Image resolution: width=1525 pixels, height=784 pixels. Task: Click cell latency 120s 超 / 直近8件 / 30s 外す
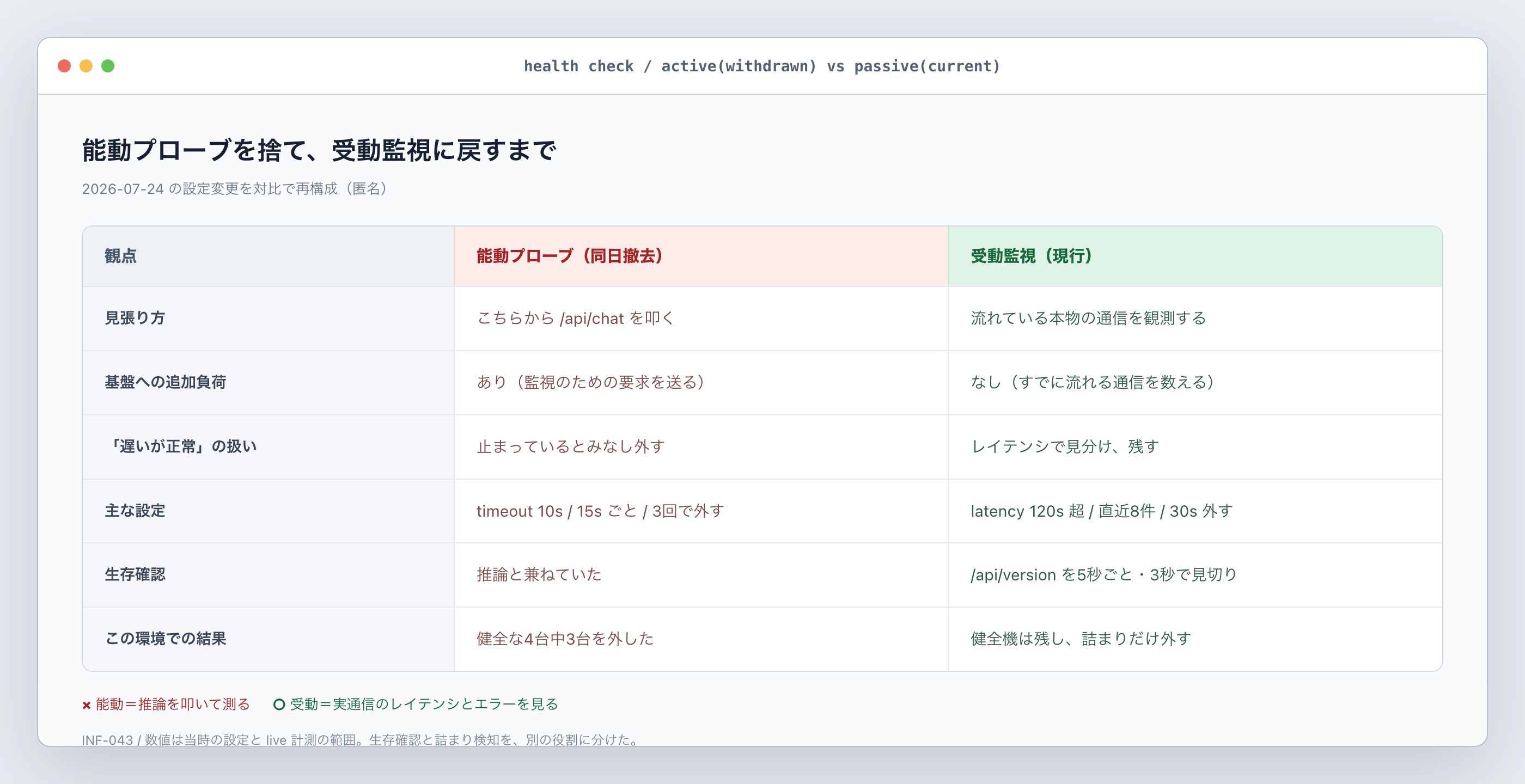click(x=1195, y=511)
